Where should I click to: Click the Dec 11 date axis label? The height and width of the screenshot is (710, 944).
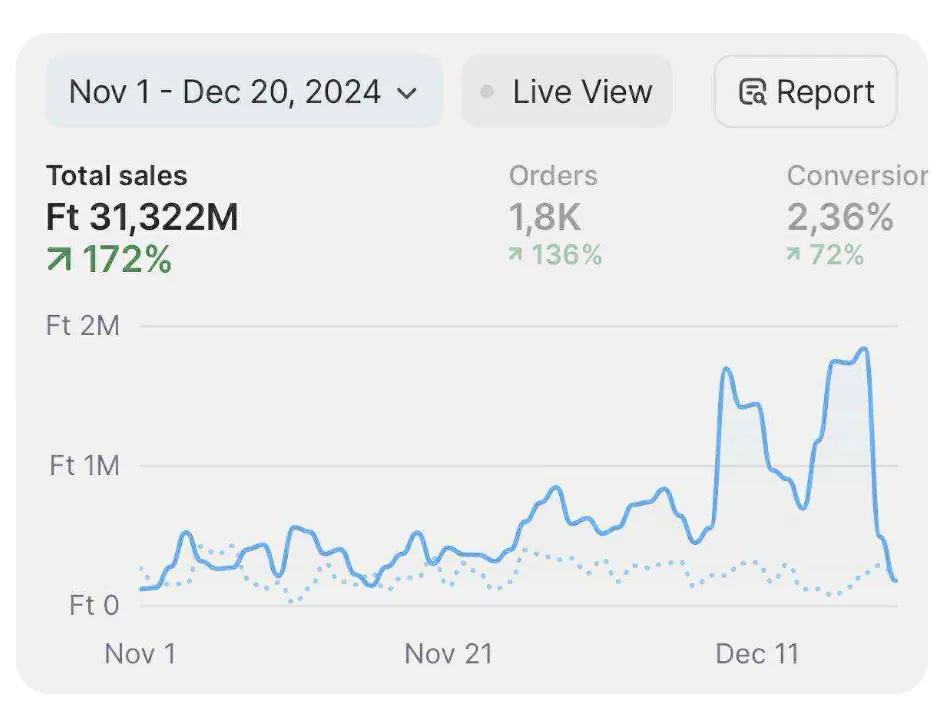[x=757, y=654]
